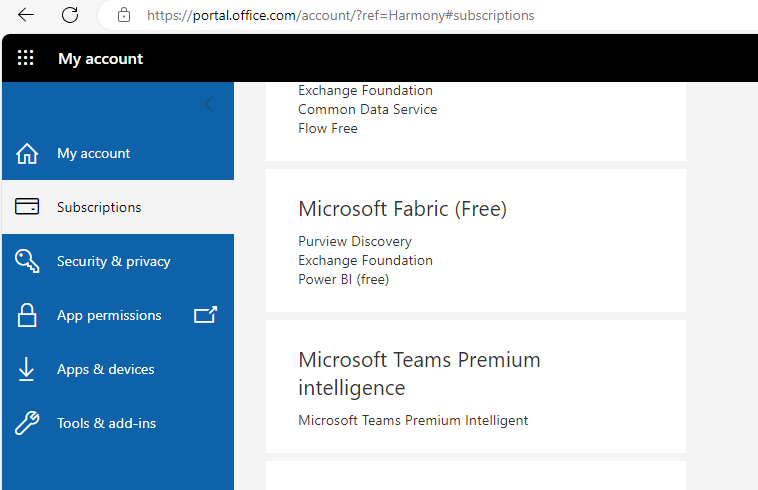Click the home icon beside My account
The image size is (758, 490).
click(x=27, y=154)
